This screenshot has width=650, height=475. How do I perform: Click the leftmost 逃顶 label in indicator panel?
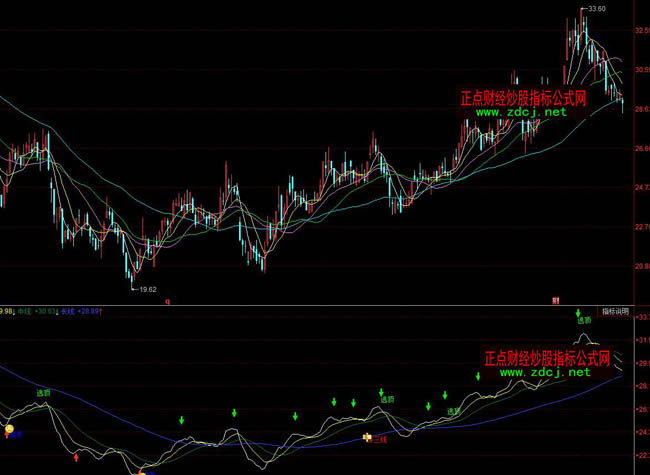pos(44,393)
